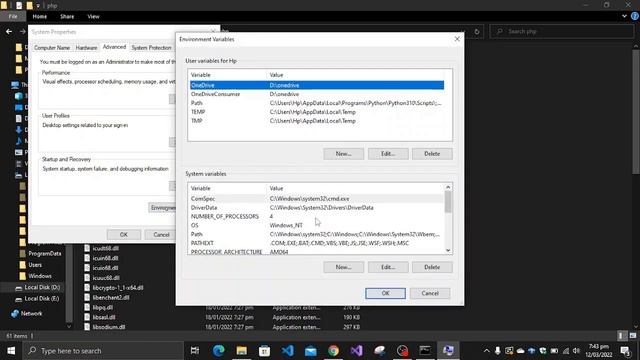Click New under System variables
The width and height of the screenshot is (640, 360).
pos(343,267)
